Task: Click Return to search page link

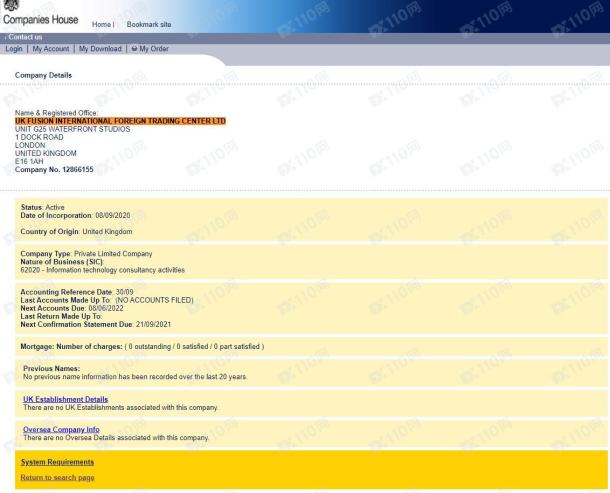Action: [x=57, y=477]
